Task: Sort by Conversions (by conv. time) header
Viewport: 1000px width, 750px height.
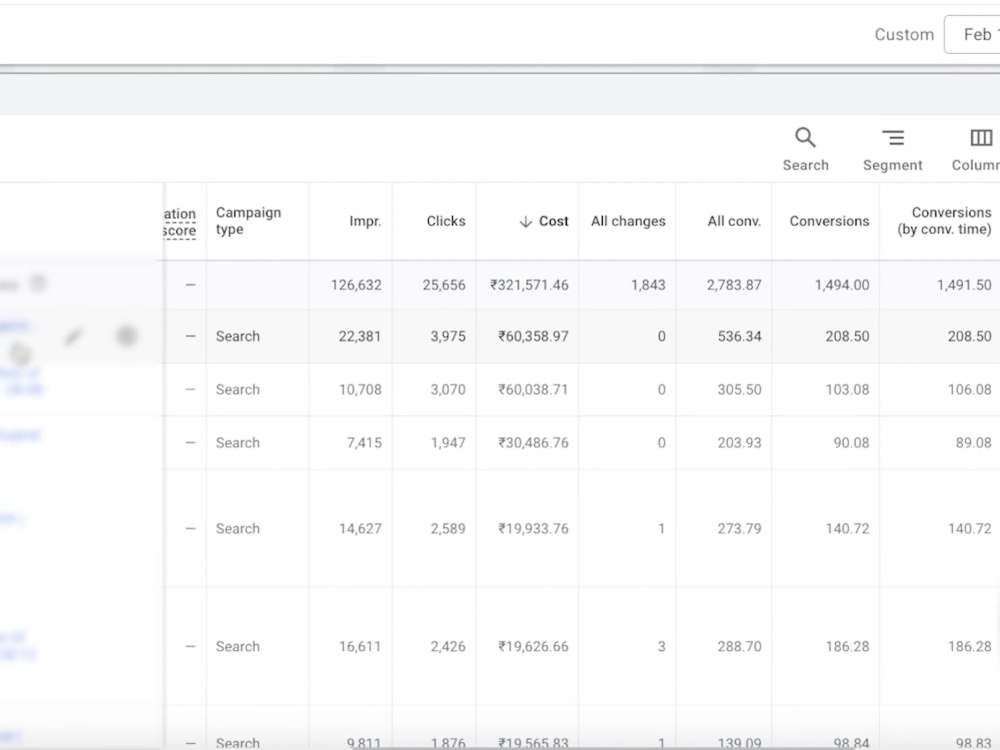Action: [x=944, y=221]
